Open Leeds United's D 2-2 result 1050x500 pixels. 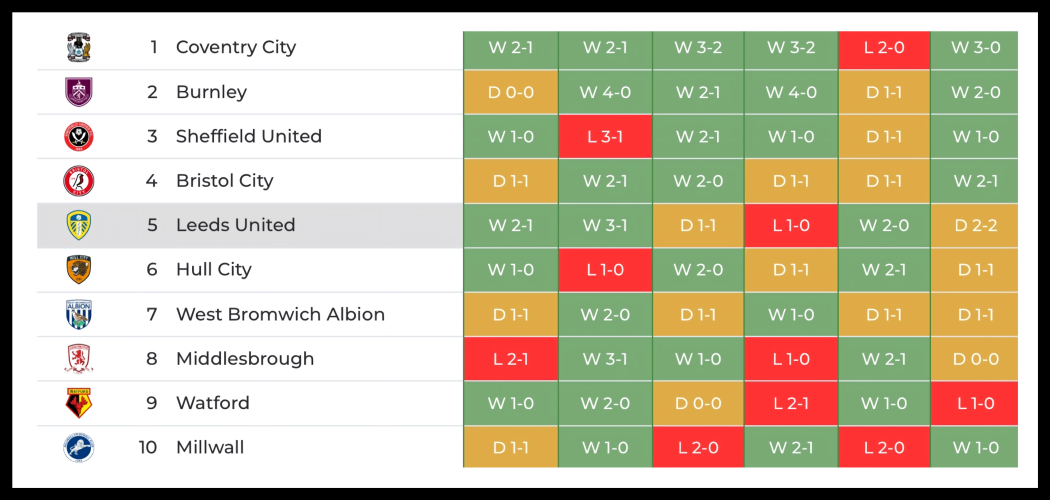click(x=974, y=225)
